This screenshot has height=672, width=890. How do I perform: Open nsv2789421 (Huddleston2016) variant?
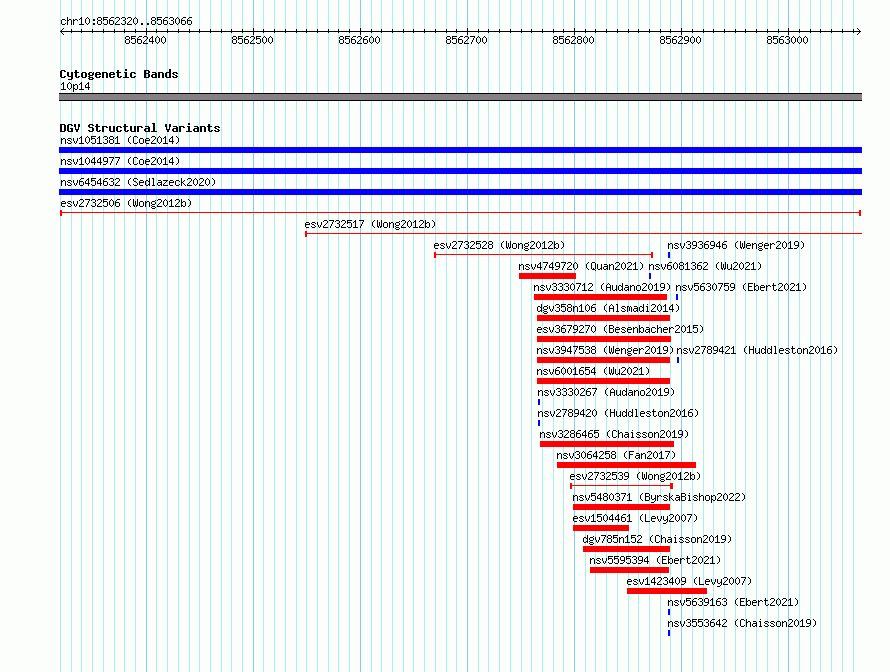(757, 350)
